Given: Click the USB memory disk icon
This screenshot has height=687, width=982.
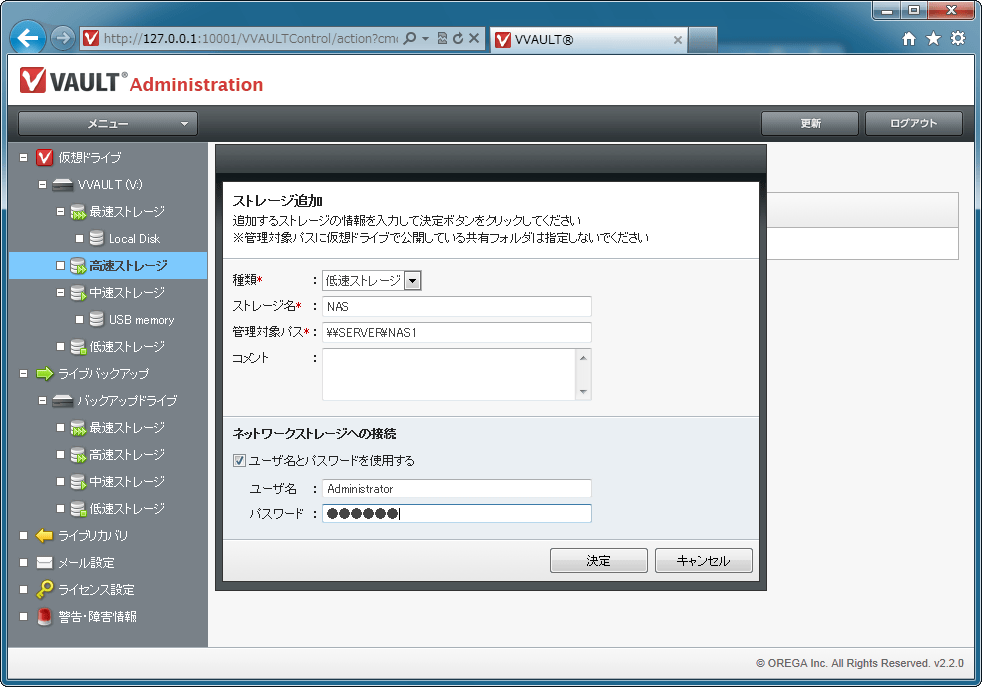Looking at the screenshot, I should [96, 319].
